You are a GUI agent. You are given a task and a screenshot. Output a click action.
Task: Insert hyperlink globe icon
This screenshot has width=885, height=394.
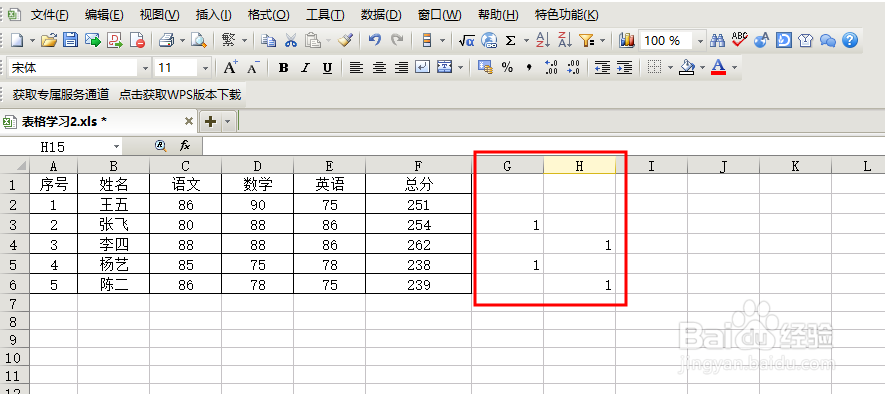click(489, 40)
